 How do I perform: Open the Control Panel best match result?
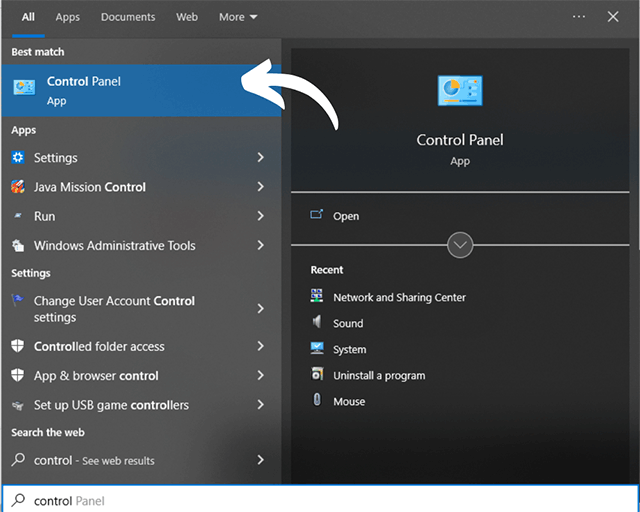(141, 90)
